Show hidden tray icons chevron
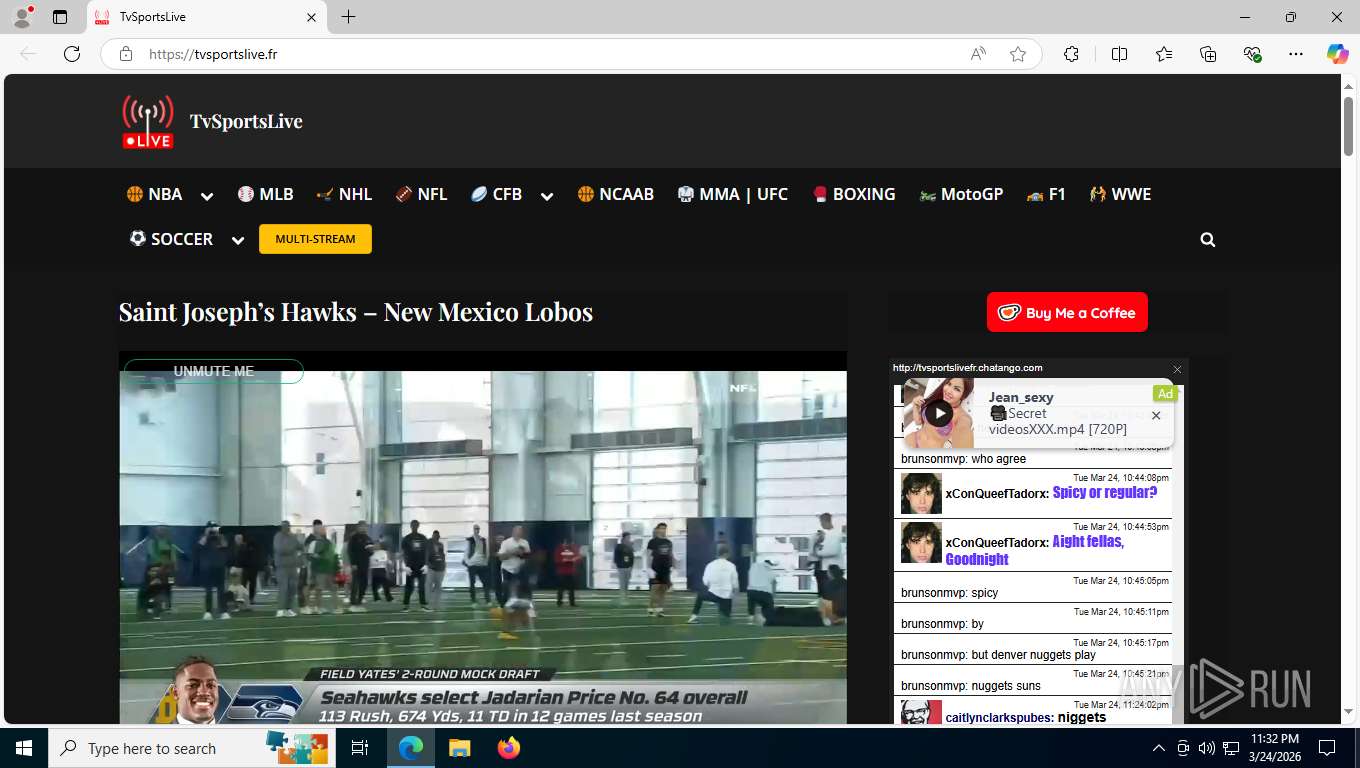The height and width of the screenshot is (768, 1360). click(1159, 748)
